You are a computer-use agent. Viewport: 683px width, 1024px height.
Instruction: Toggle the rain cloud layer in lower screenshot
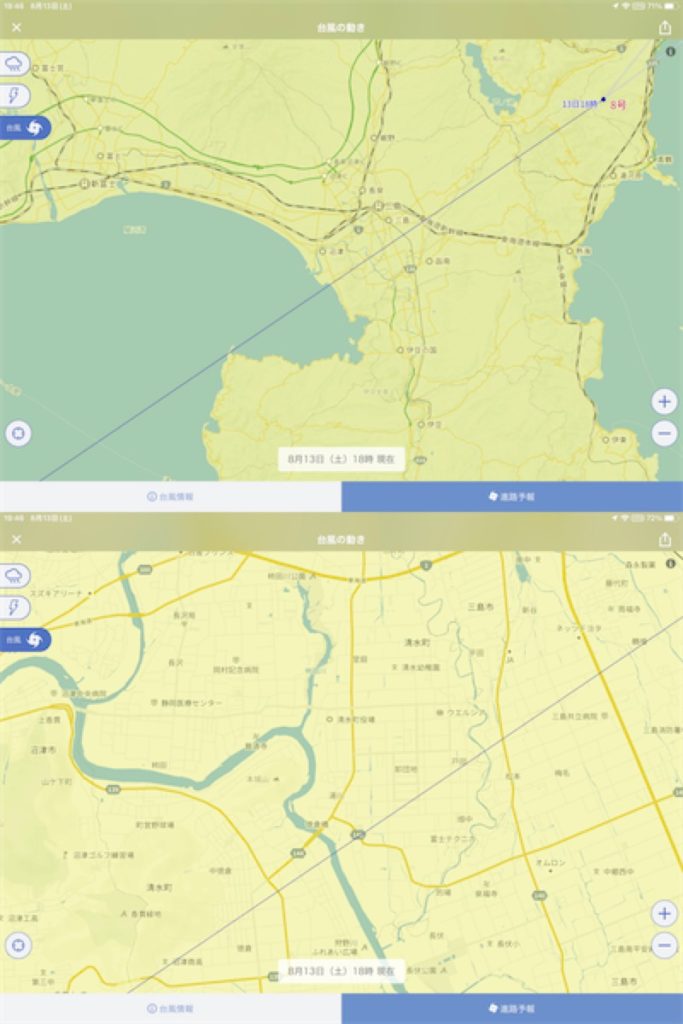(15, 575)
